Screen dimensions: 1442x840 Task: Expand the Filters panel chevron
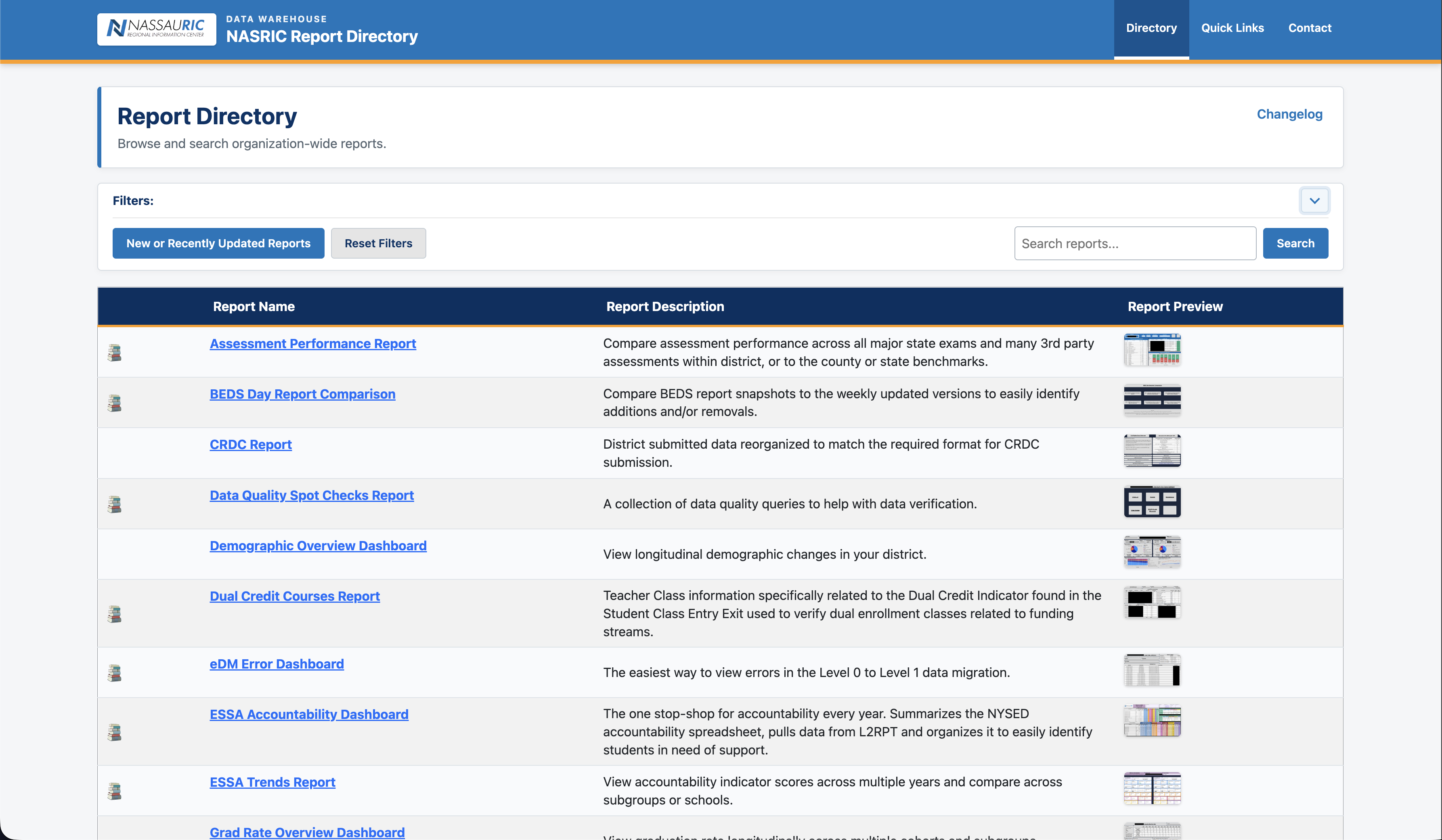[1314, 201]
